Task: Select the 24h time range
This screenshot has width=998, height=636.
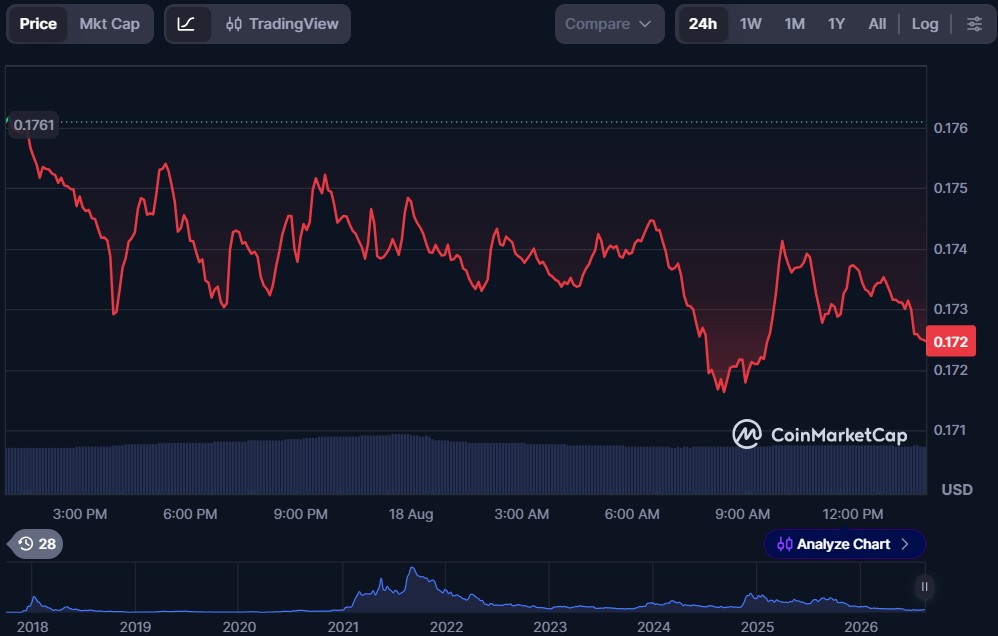Action: [x=703, y=24]
